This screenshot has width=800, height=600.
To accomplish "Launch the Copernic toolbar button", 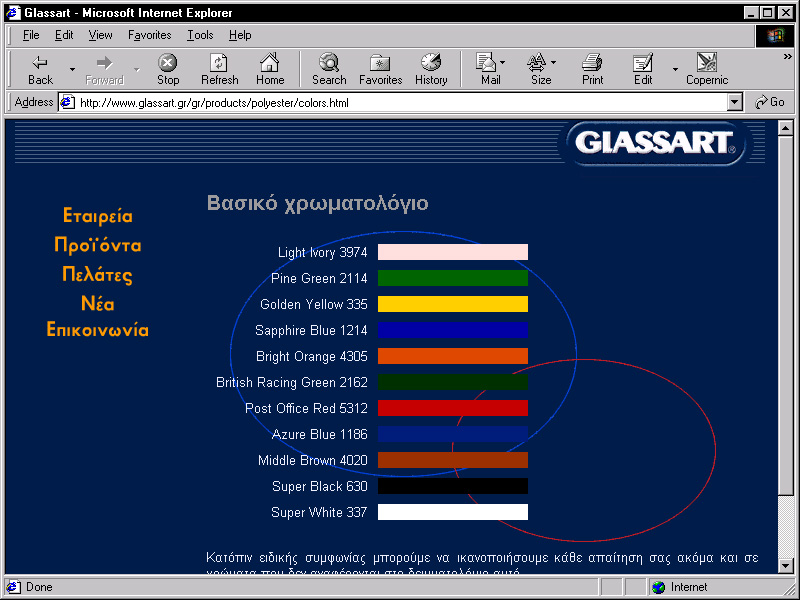I will click(707, 69).
